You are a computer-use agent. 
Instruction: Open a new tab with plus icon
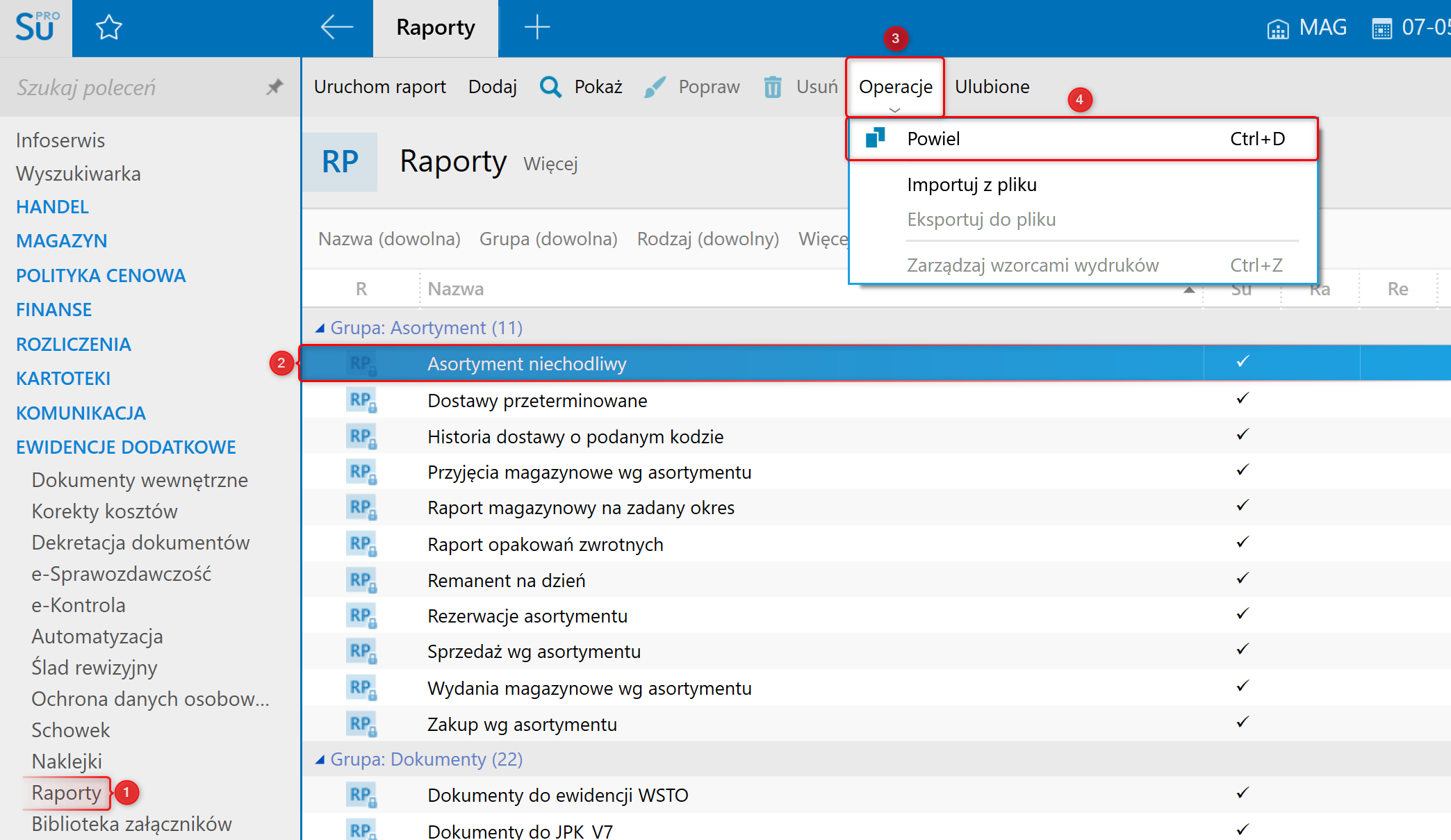point(536,28)
